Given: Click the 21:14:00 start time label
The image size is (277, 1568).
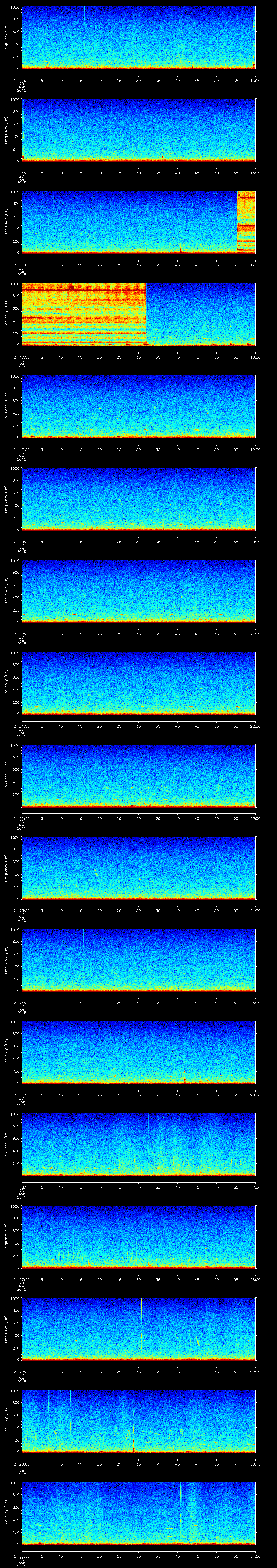Looking at the screenshot, I should (x=21, y=80).
